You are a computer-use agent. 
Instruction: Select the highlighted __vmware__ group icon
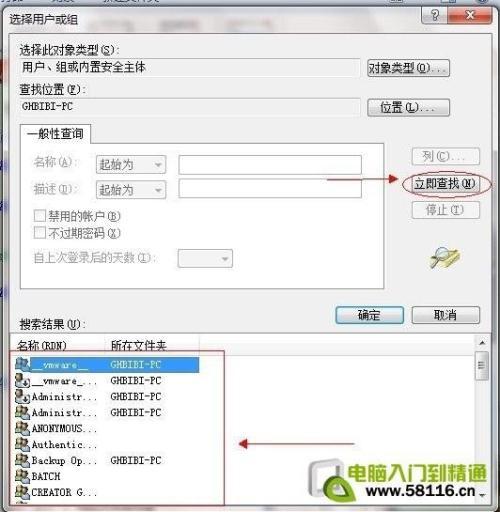pyautogui.click(x=23, y=364)
